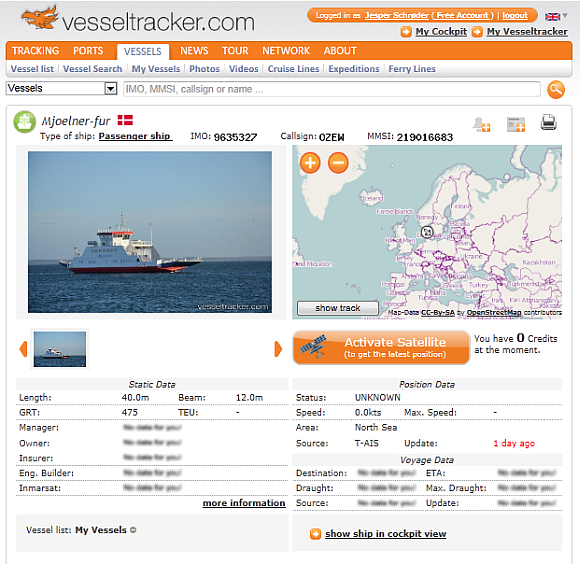Click the add-to-list table icon
This screenshot has width=580, height=564.
516,124
